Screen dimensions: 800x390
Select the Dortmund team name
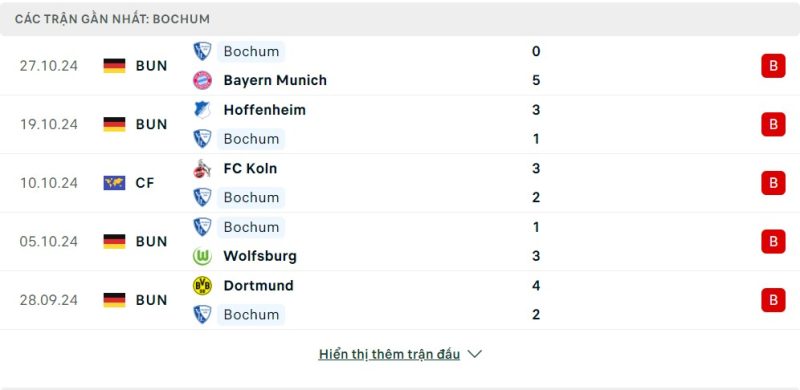[x=258, y=285]
